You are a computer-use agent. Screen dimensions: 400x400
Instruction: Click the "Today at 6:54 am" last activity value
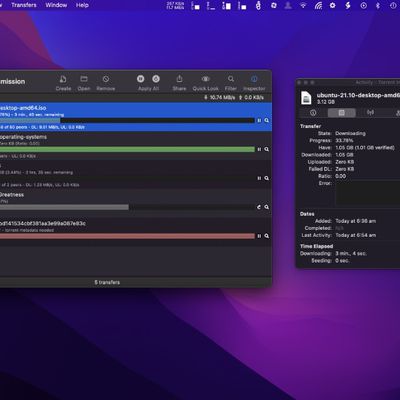356,235
